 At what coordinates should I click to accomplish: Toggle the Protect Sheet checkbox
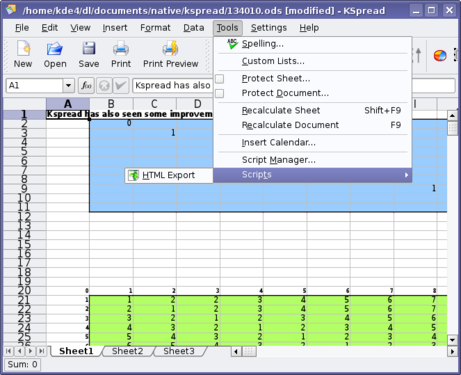tap(220, 79)
